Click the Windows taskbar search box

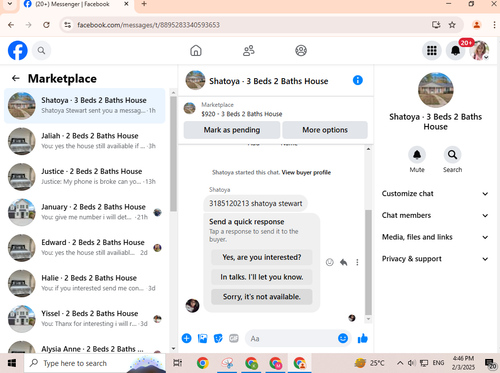tap(95, 363)
